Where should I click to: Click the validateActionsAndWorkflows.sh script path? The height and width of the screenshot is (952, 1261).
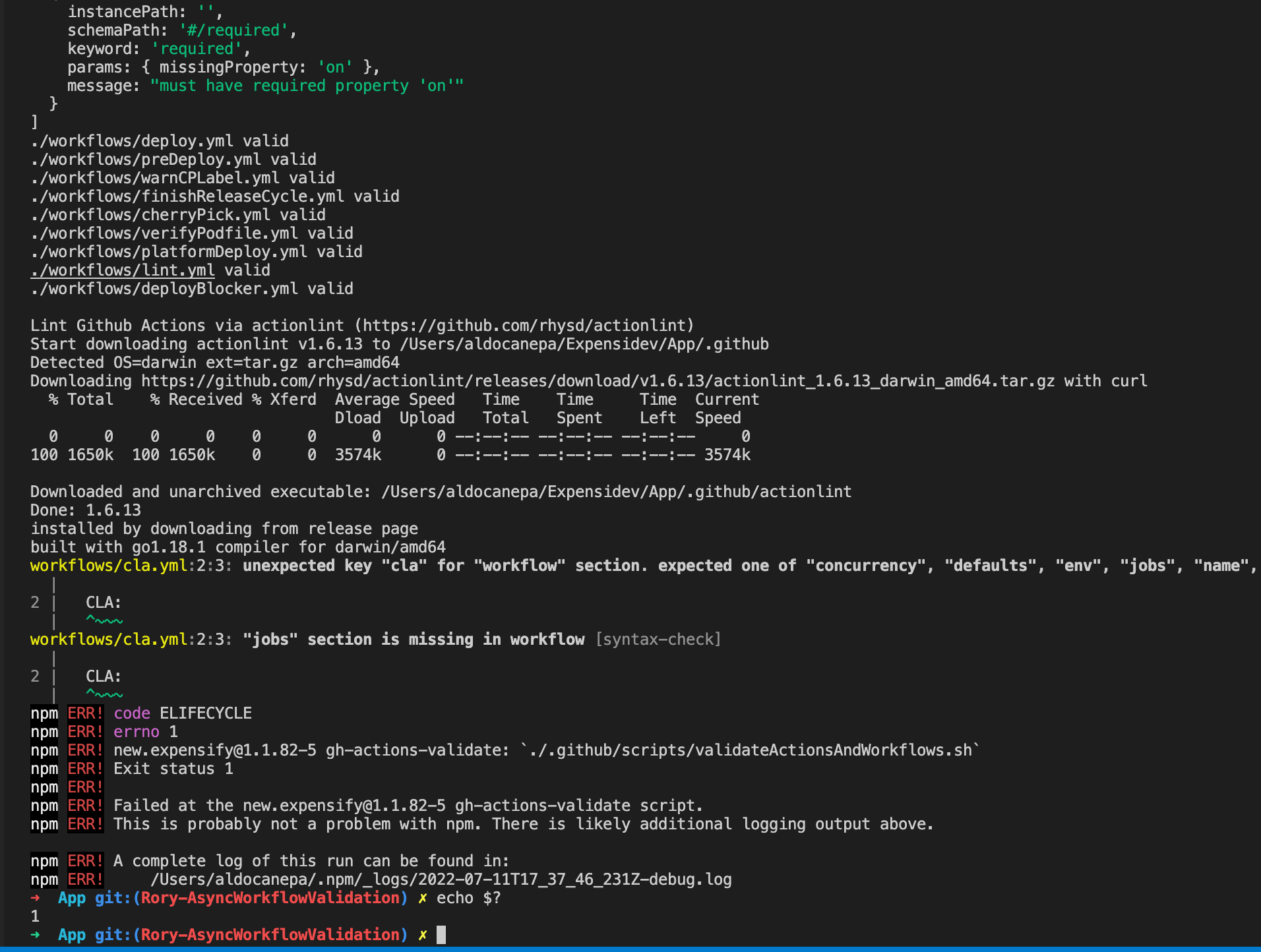tap(750, 750)
